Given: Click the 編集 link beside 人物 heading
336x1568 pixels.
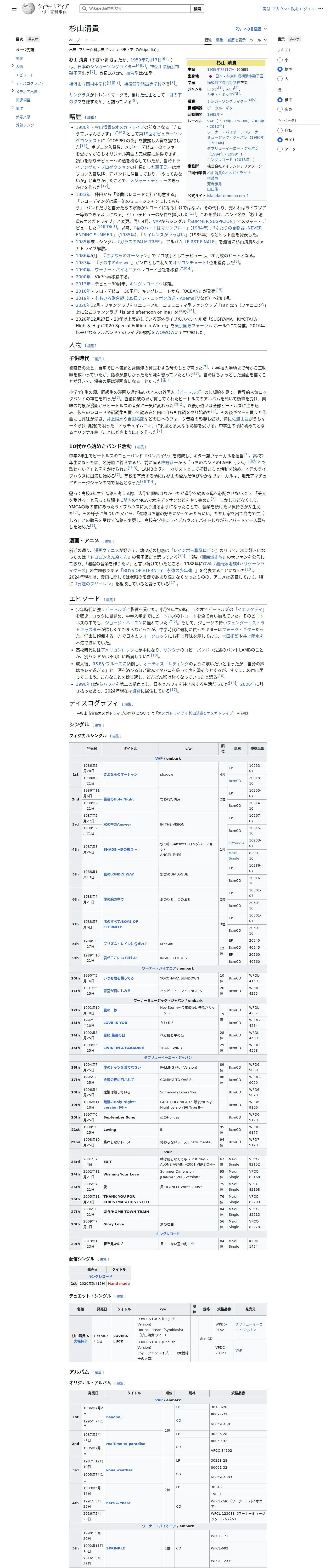Looking at the screenshot, I should [x=91, y=346].
